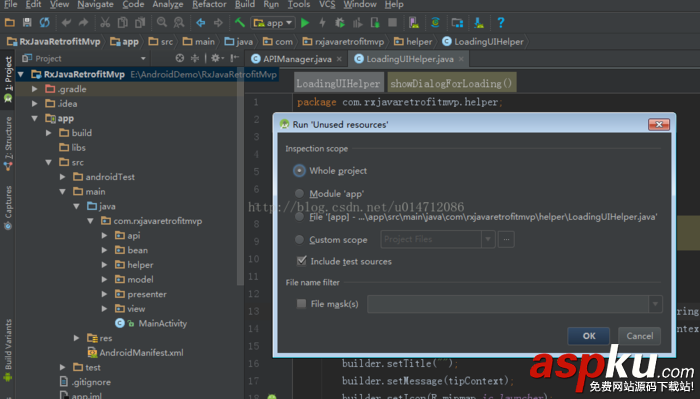Click the Cut scissors icon
Image resolution: width=700 pixels, height=399 pixels.
point(105,22)
